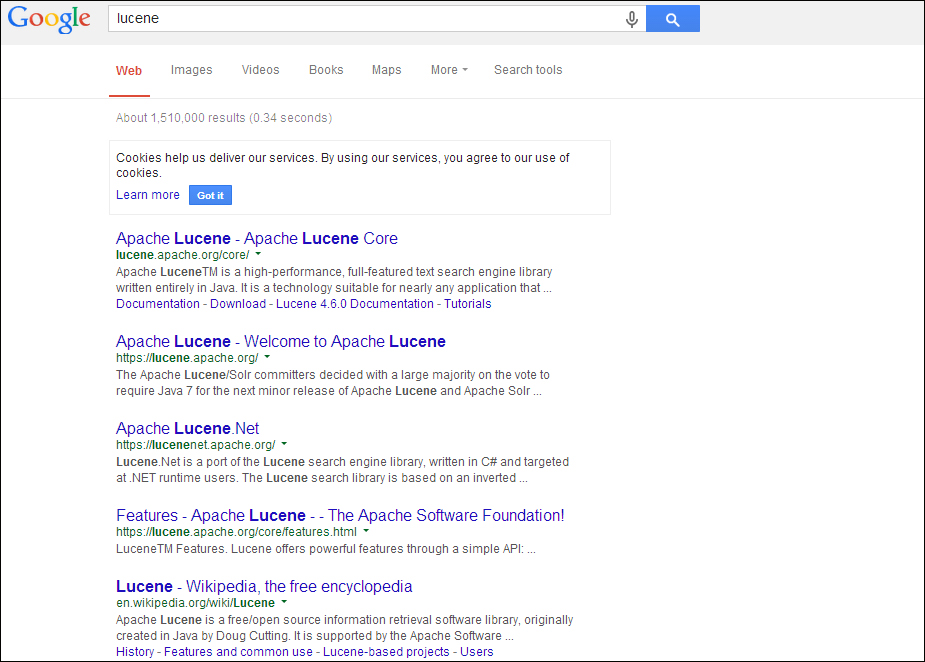Open Features - Apache Lucene result

coord(340,516)
